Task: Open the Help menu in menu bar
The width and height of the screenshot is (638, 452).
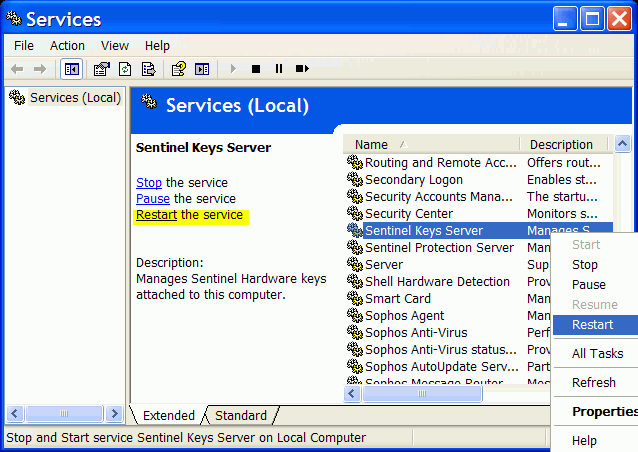Action: pyautogui.click(x=157, y=46)
